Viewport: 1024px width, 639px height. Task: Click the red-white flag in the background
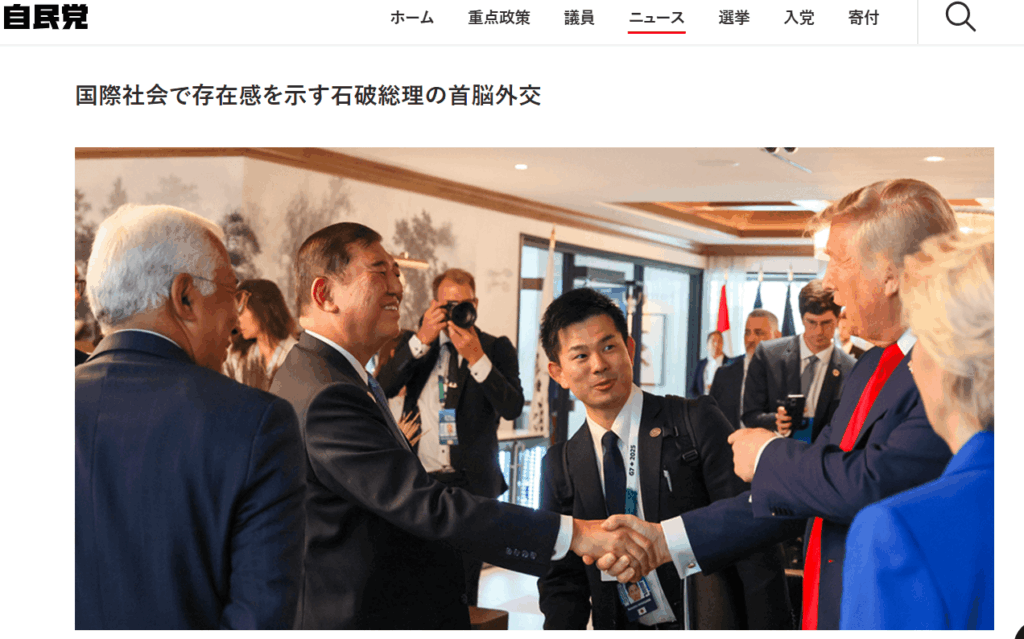pos(723,312)
